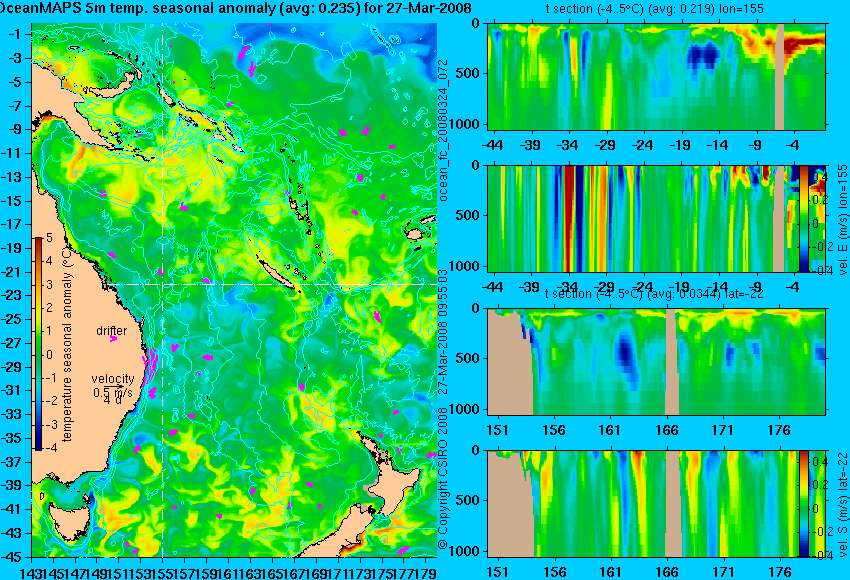Select the temperature seasonal anomaly color bar
The image size is (850, 580).
pyautogui.click(x=39, y=344)
